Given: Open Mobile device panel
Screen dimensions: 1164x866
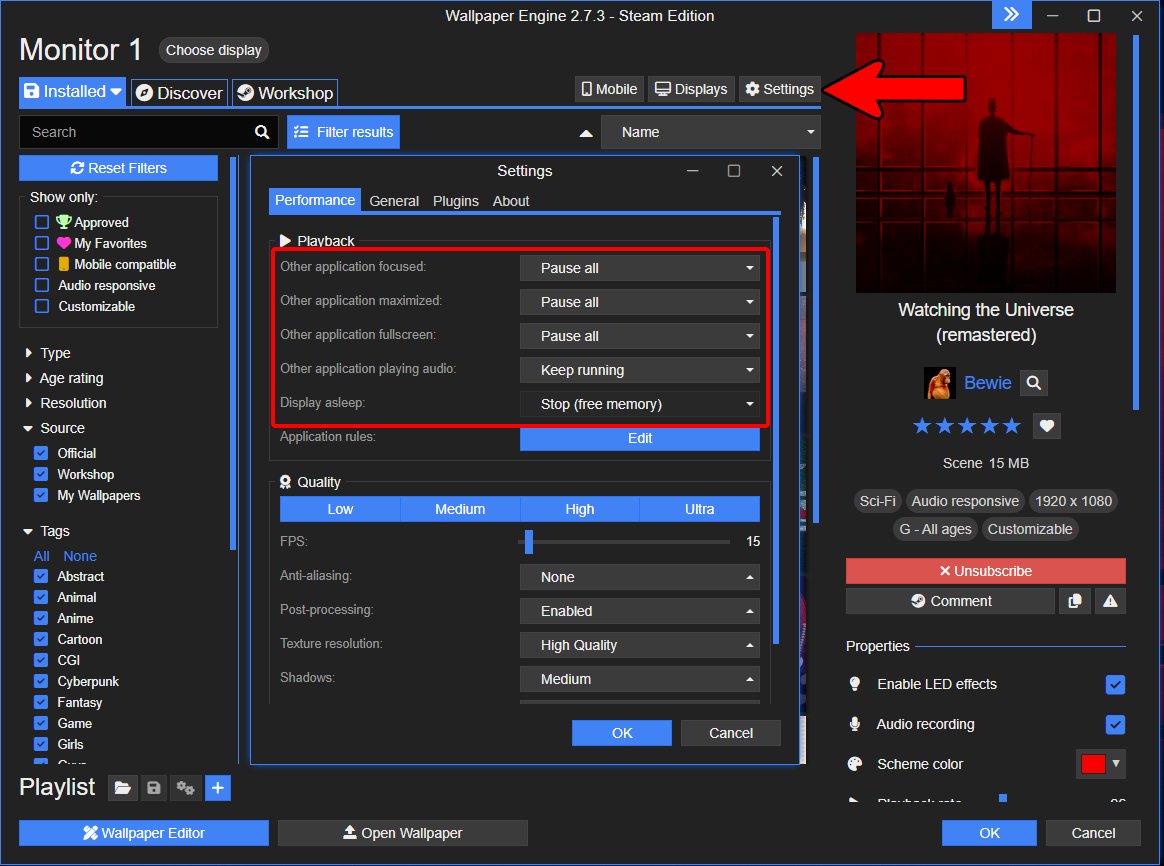Looking at the screenshot, I should [609, 89].
